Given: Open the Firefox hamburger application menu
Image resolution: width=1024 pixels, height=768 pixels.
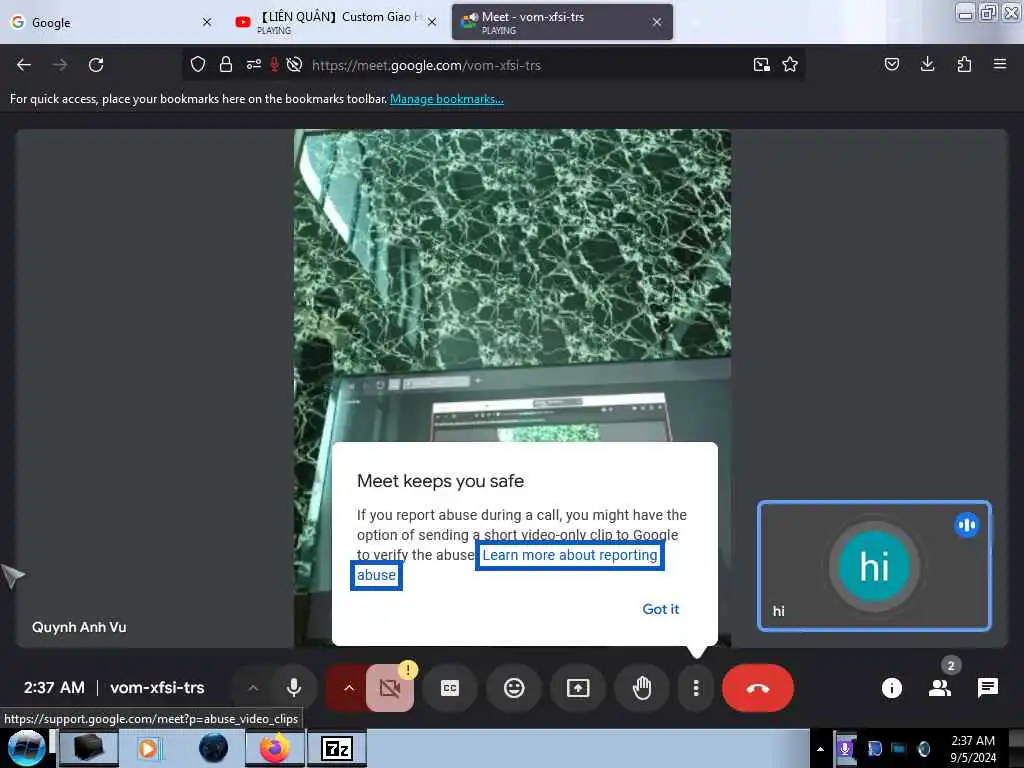Looking at the screenshot, I should coord(1000,65).
